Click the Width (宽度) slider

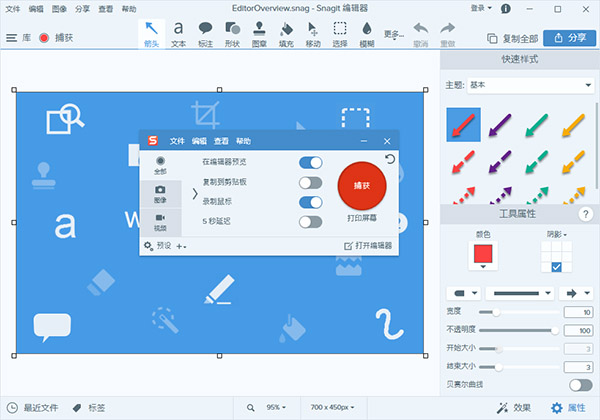[519, 313]
